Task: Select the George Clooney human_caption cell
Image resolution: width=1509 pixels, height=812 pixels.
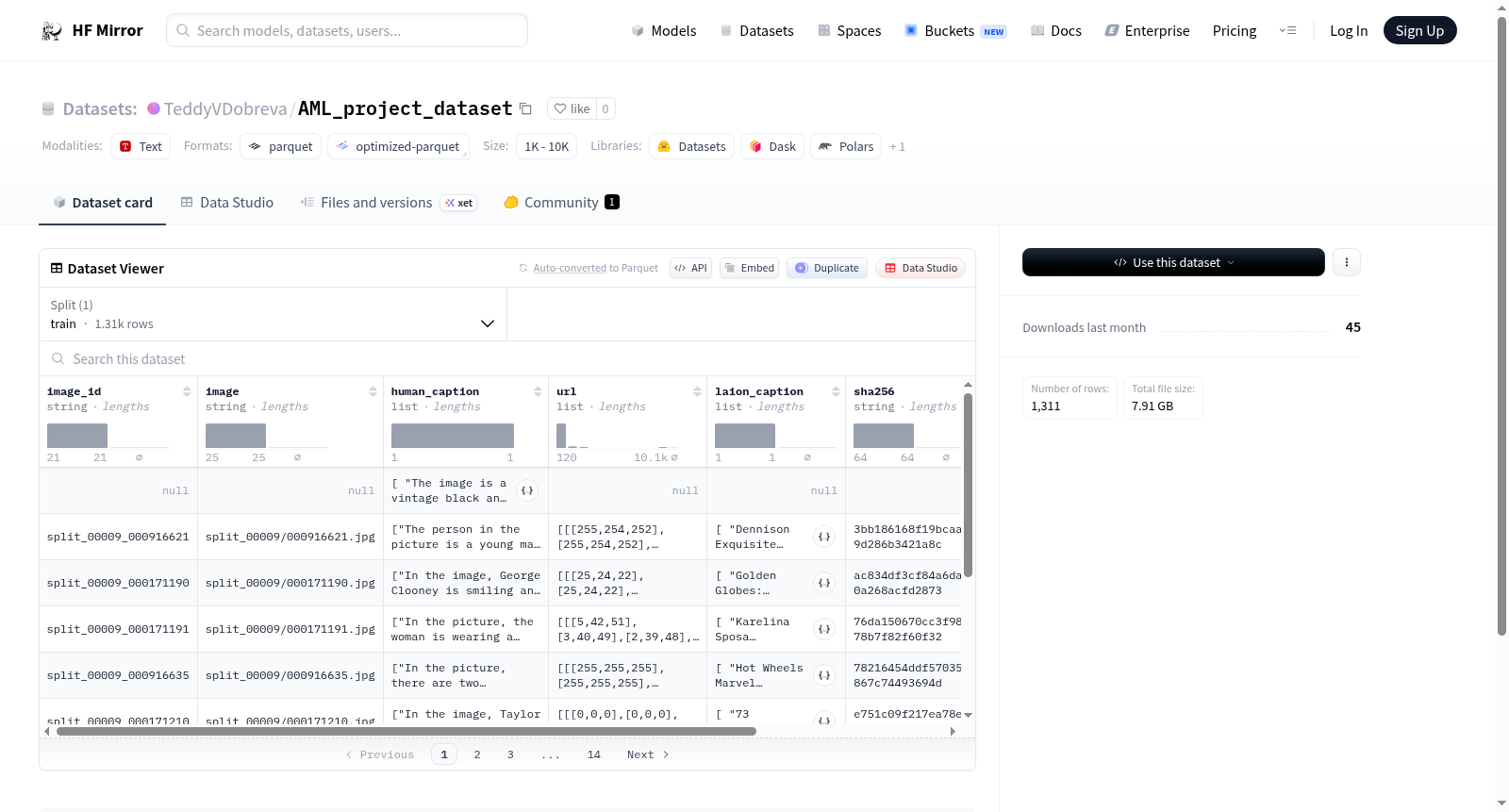Action: pyautogui.click(x=466, y=583)
